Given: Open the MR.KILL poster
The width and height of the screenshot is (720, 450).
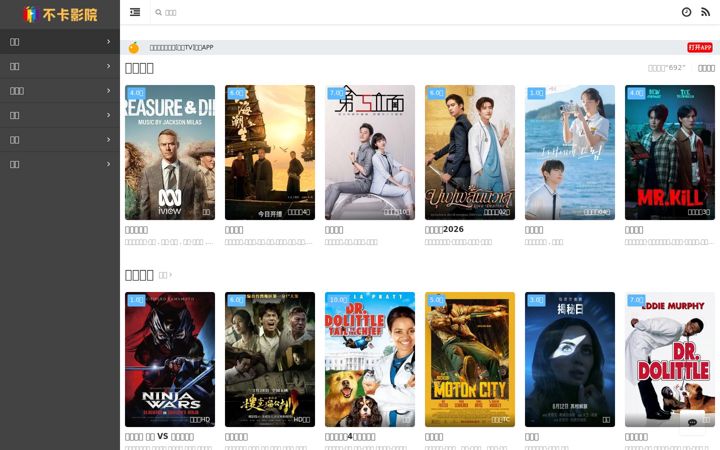Looking at the screenshot, I should [x=670, y=152].
